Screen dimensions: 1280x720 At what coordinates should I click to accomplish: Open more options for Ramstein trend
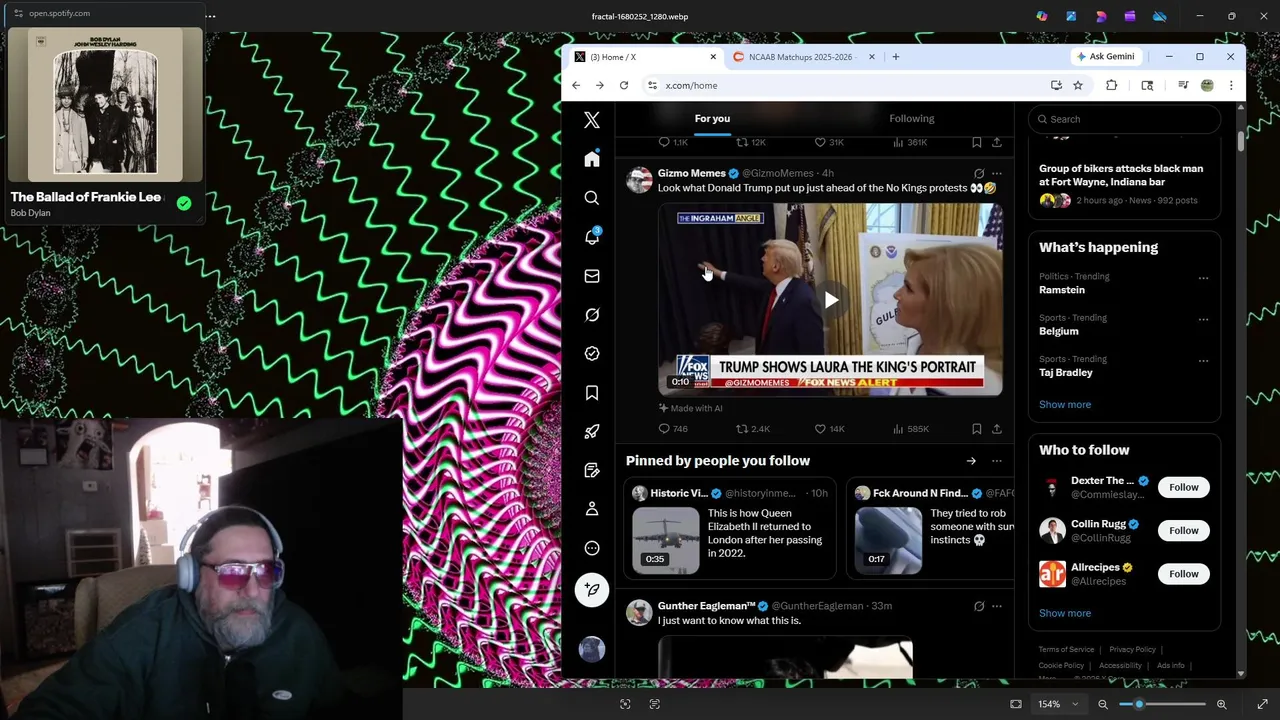[x=1203, y=278]
